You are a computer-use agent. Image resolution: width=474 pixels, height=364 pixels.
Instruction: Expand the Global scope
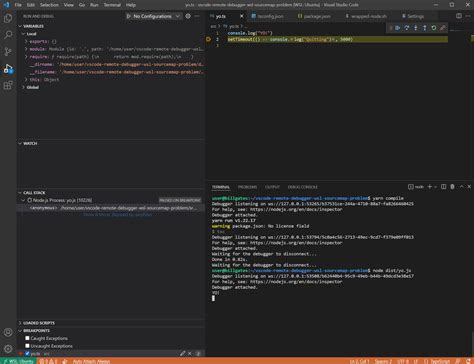[23, 87]
